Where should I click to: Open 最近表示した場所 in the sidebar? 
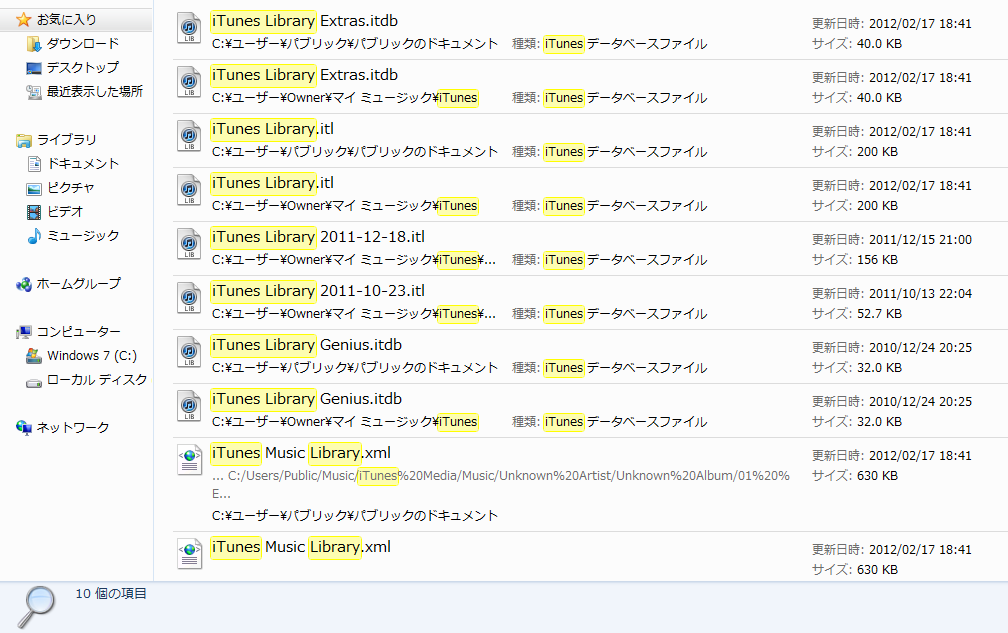point(84,91)
